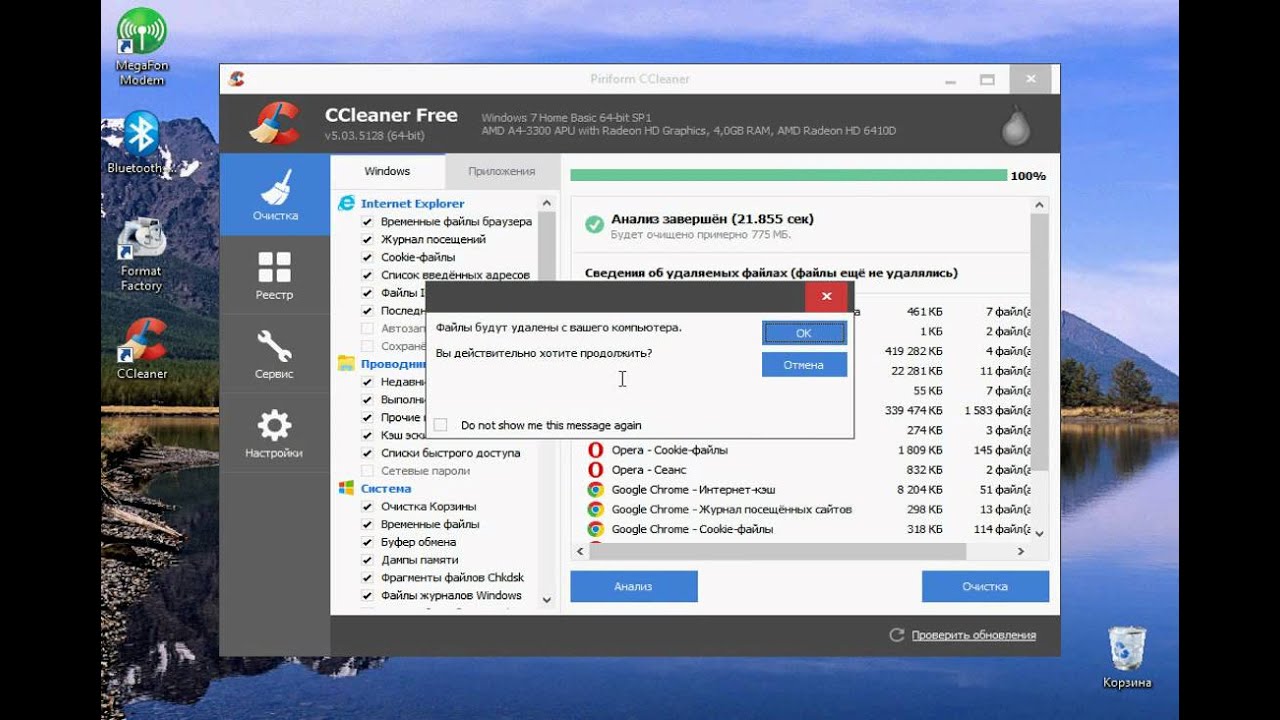Screen dimensions: 1280x720
Task: Click the results horizontal scrollbar thumb
Action: tap(778, 552)
